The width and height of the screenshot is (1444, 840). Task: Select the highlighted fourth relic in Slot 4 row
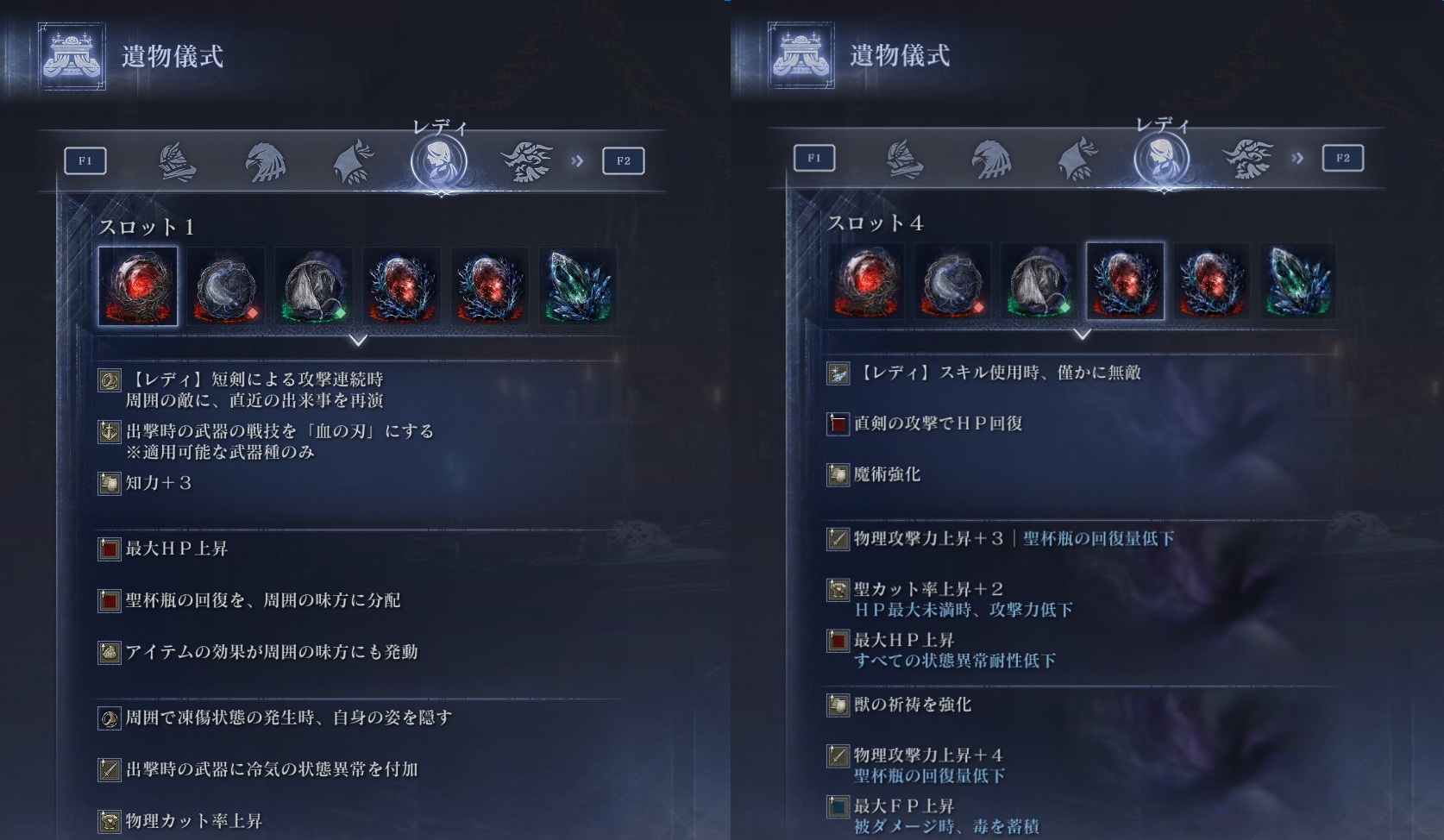1125,281
